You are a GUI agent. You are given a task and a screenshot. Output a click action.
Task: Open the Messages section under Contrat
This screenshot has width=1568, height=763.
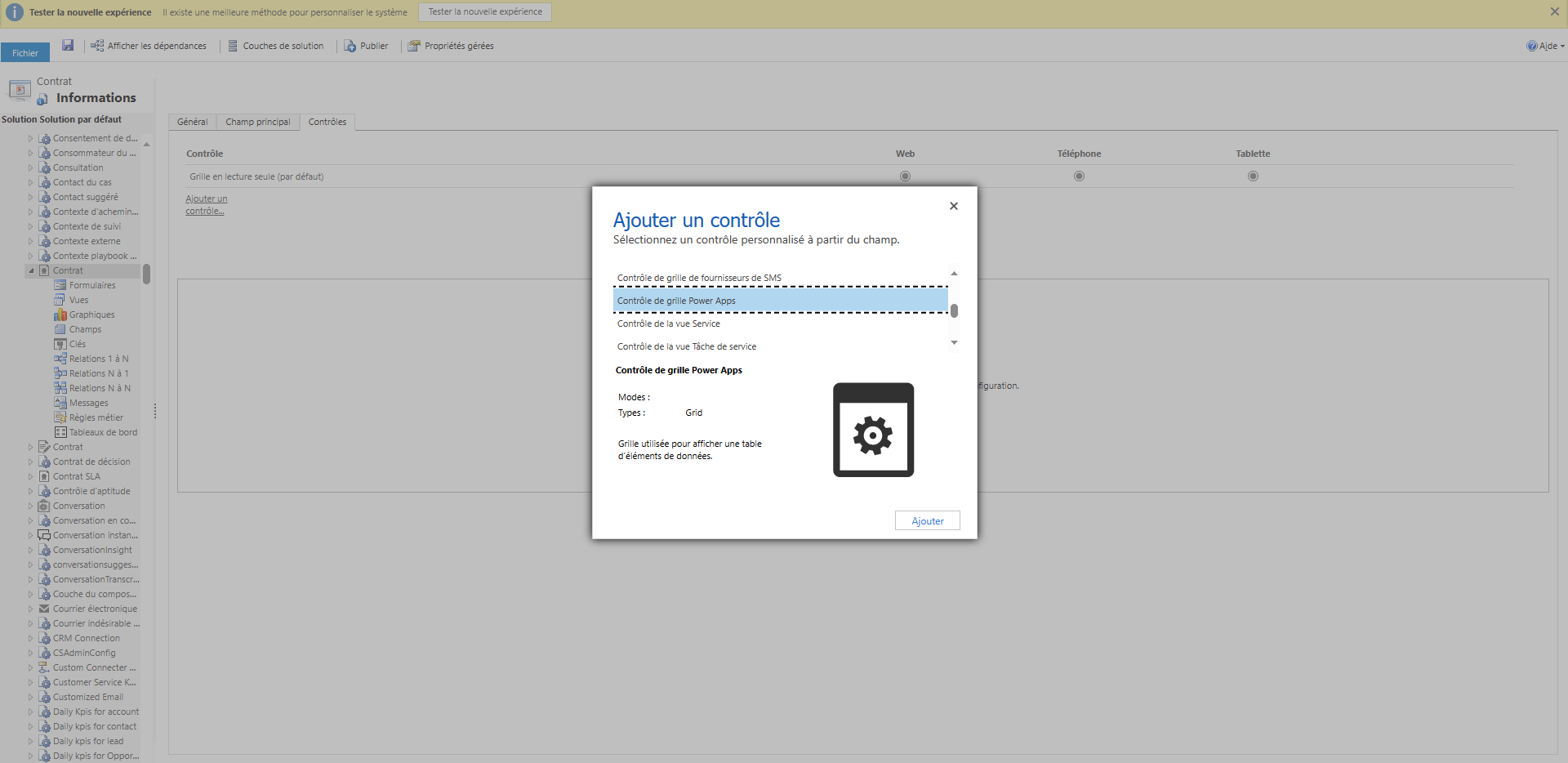87,402
